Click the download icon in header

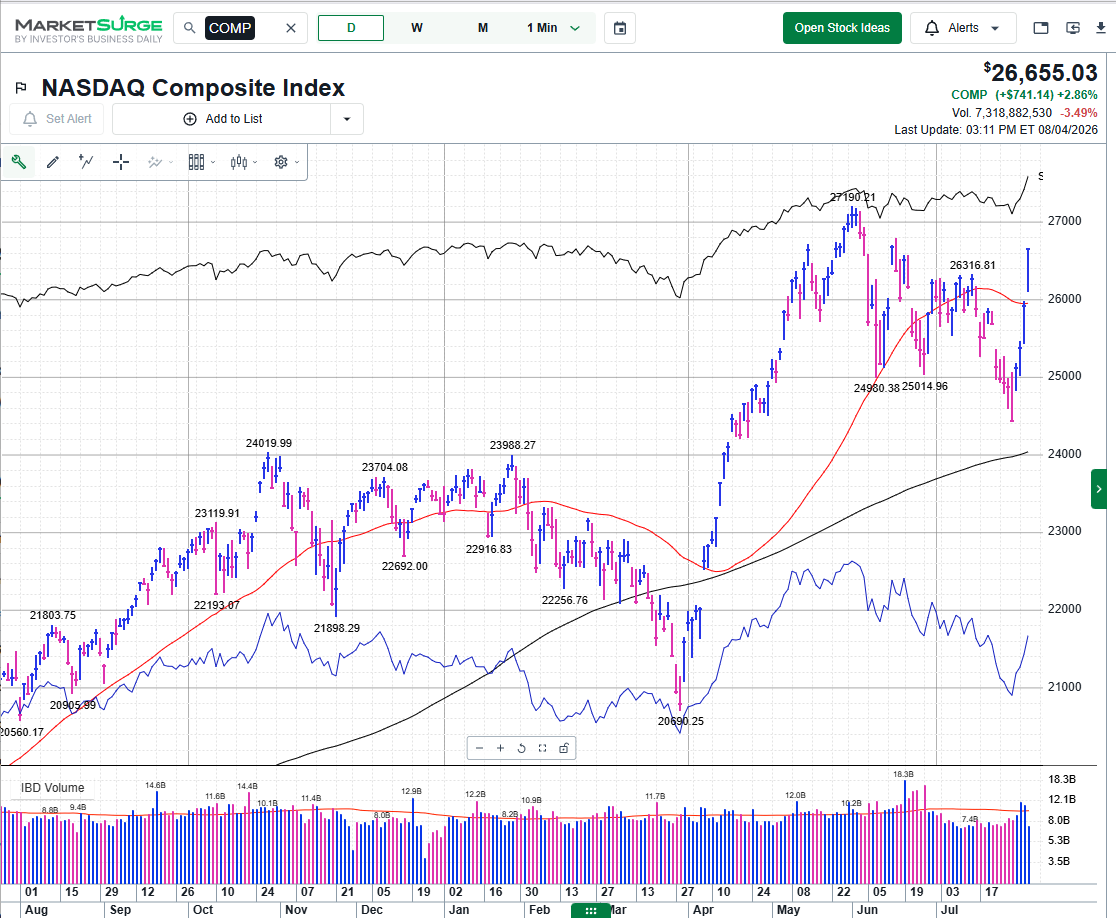(1100, 28)
